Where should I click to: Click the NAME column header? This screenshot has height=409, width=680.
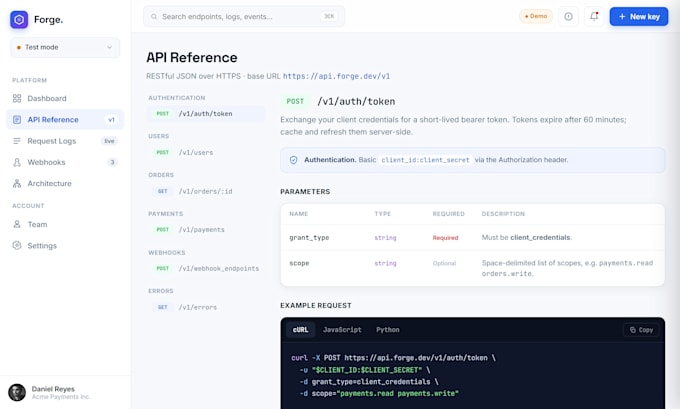(298, 214)
